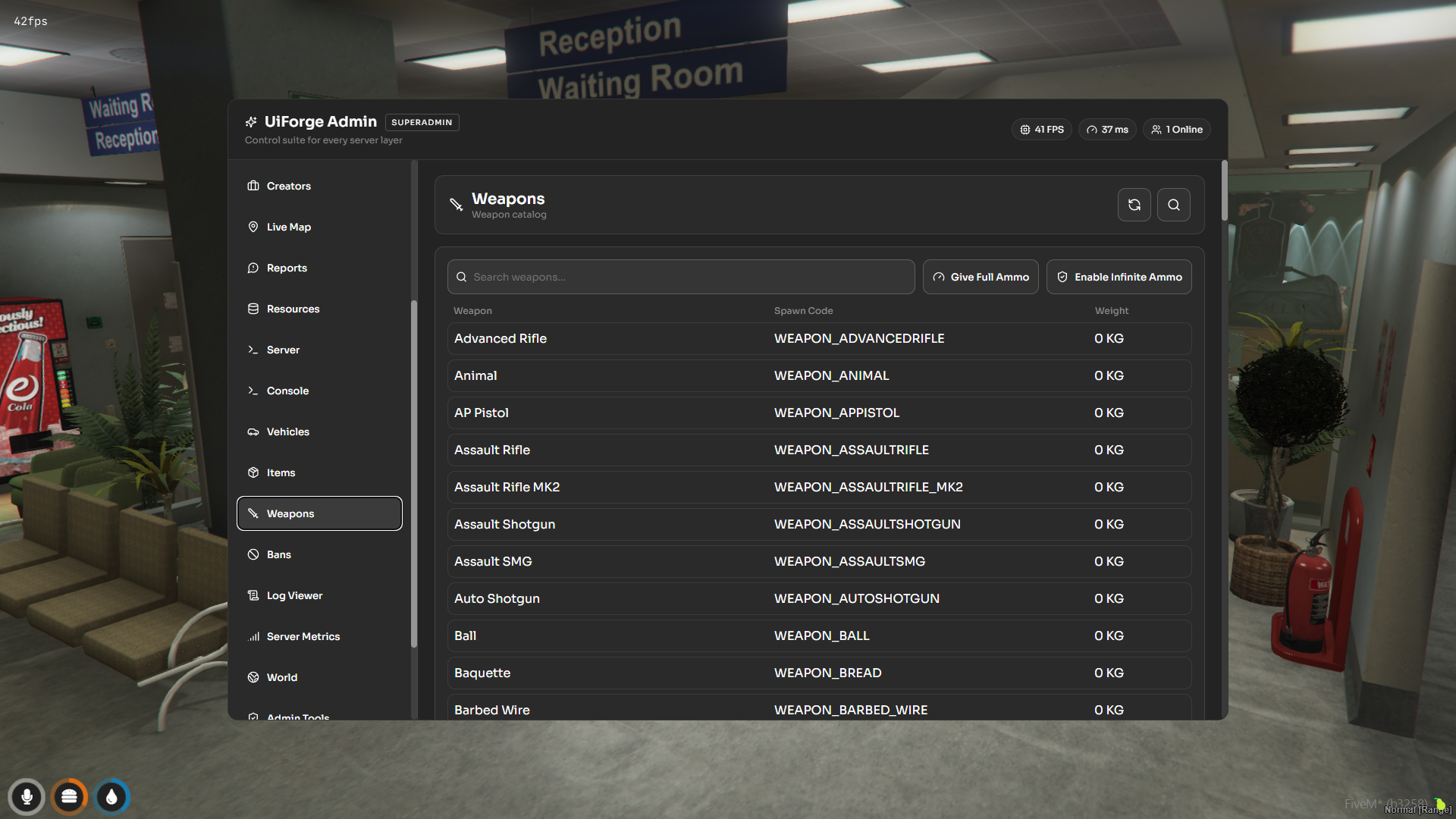Click the magnifier button in Weapons header
Image resolution: width=1456 pixels, height=819 pixels.
(x=1173, y=205)
